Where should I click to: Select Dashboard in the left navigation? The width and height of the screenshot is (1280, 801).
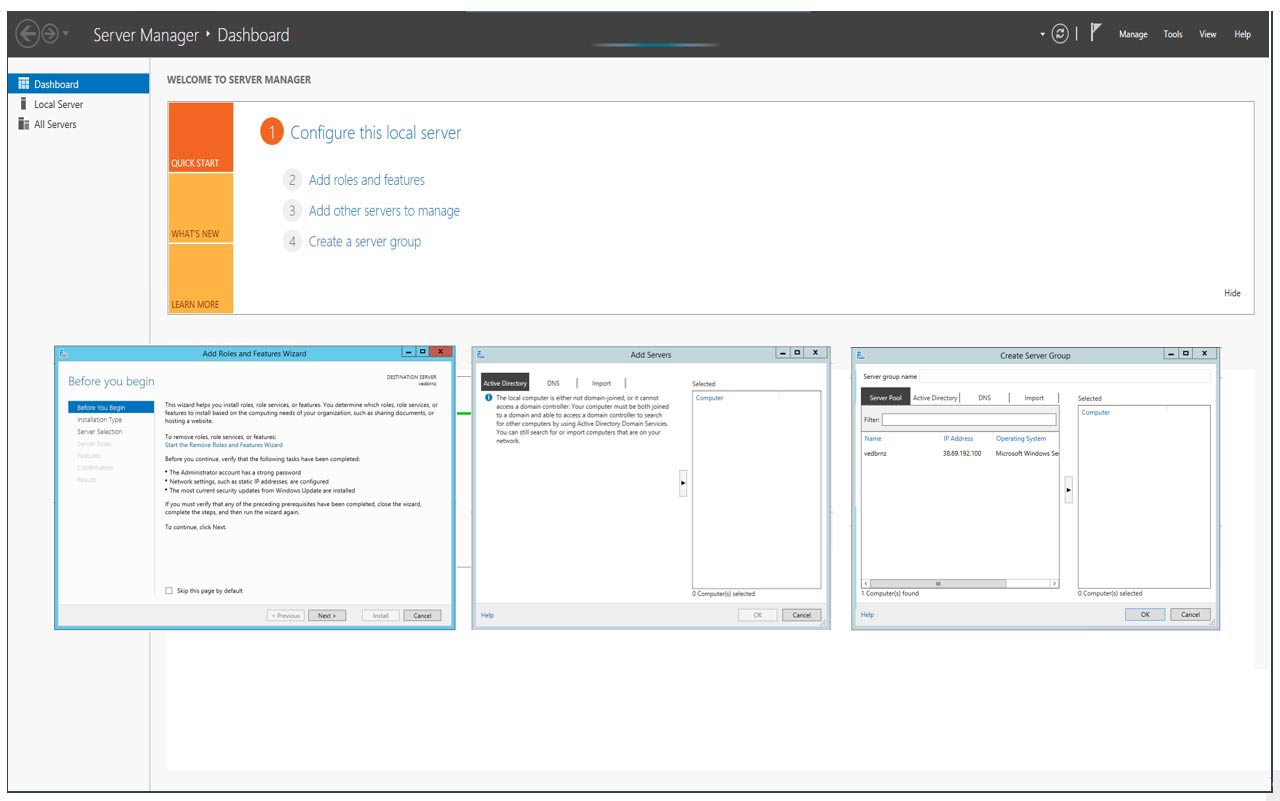point(78,84)
